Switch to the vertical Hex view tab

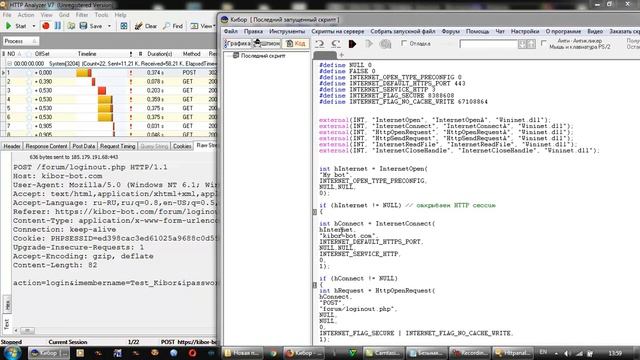click(7, 305)
